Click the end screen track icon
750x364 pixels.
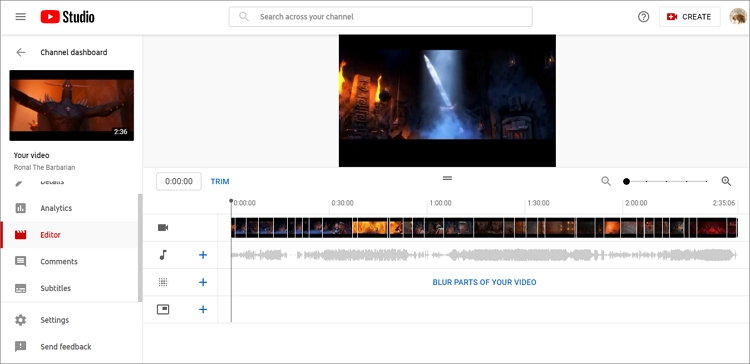tap(163, 309)
